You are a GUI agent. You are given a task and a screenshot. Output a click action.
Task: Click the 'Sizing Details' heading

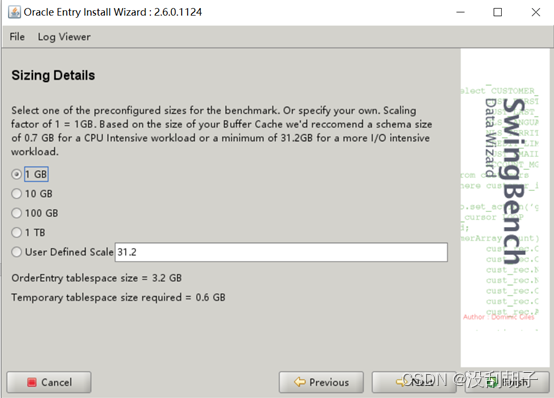tap(53, 75)
